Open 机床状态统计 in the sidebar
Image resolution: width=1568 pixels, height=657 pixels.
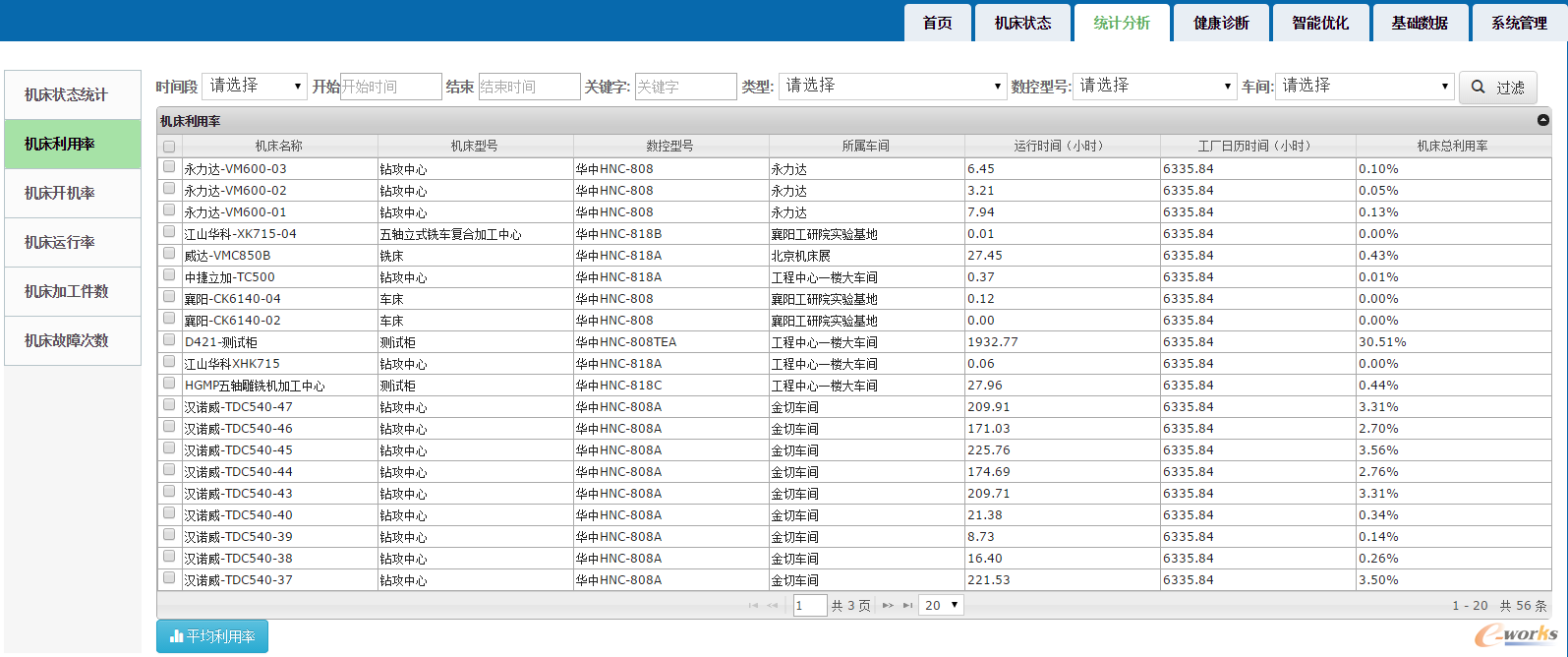(73, 94)
